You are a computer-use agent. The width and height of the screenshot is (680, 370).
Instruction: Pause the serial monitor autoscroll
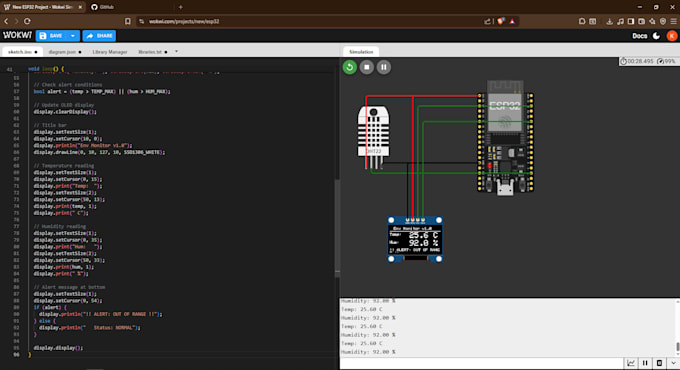645,363
